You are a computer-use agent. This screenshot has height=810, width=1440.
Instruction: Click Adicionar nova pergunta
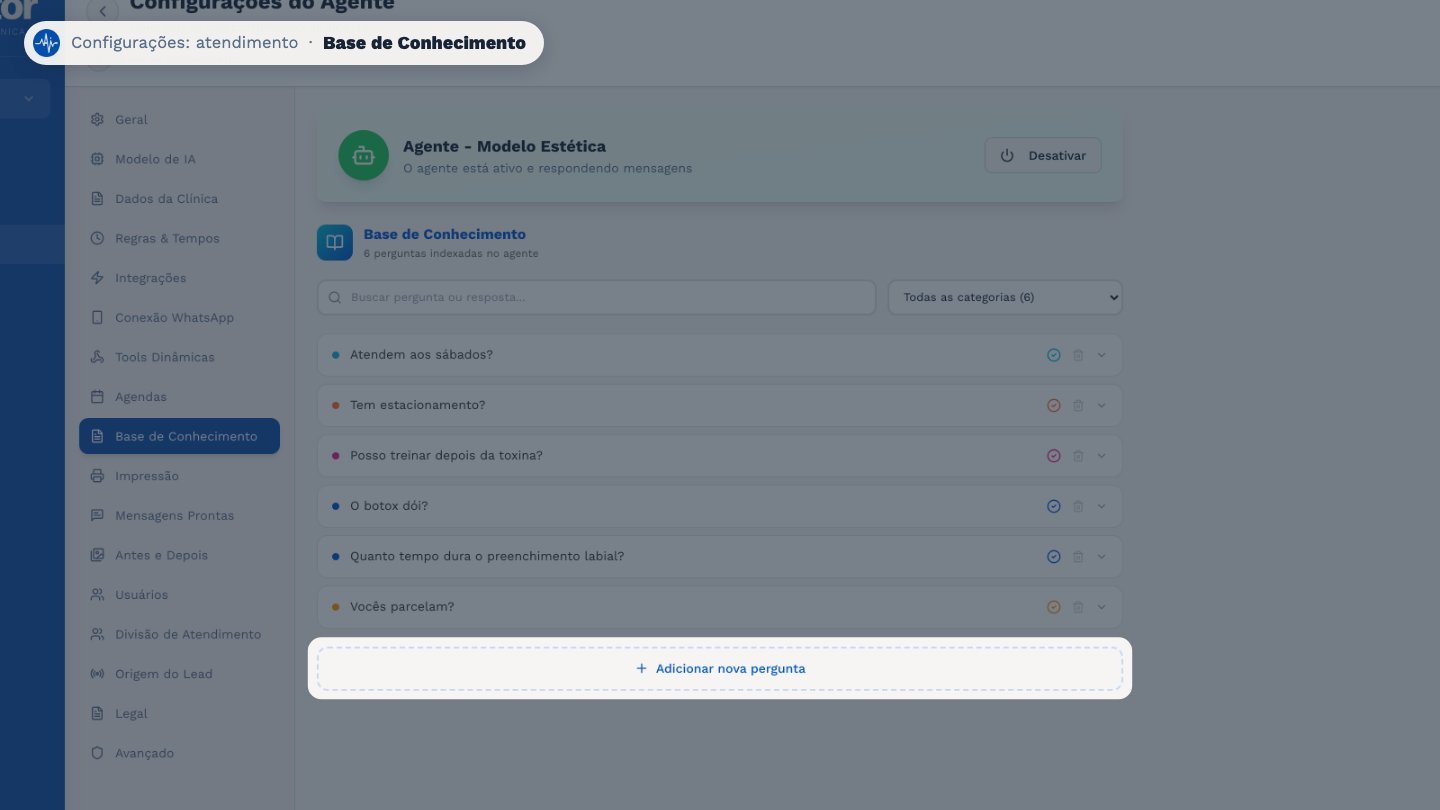720,668
